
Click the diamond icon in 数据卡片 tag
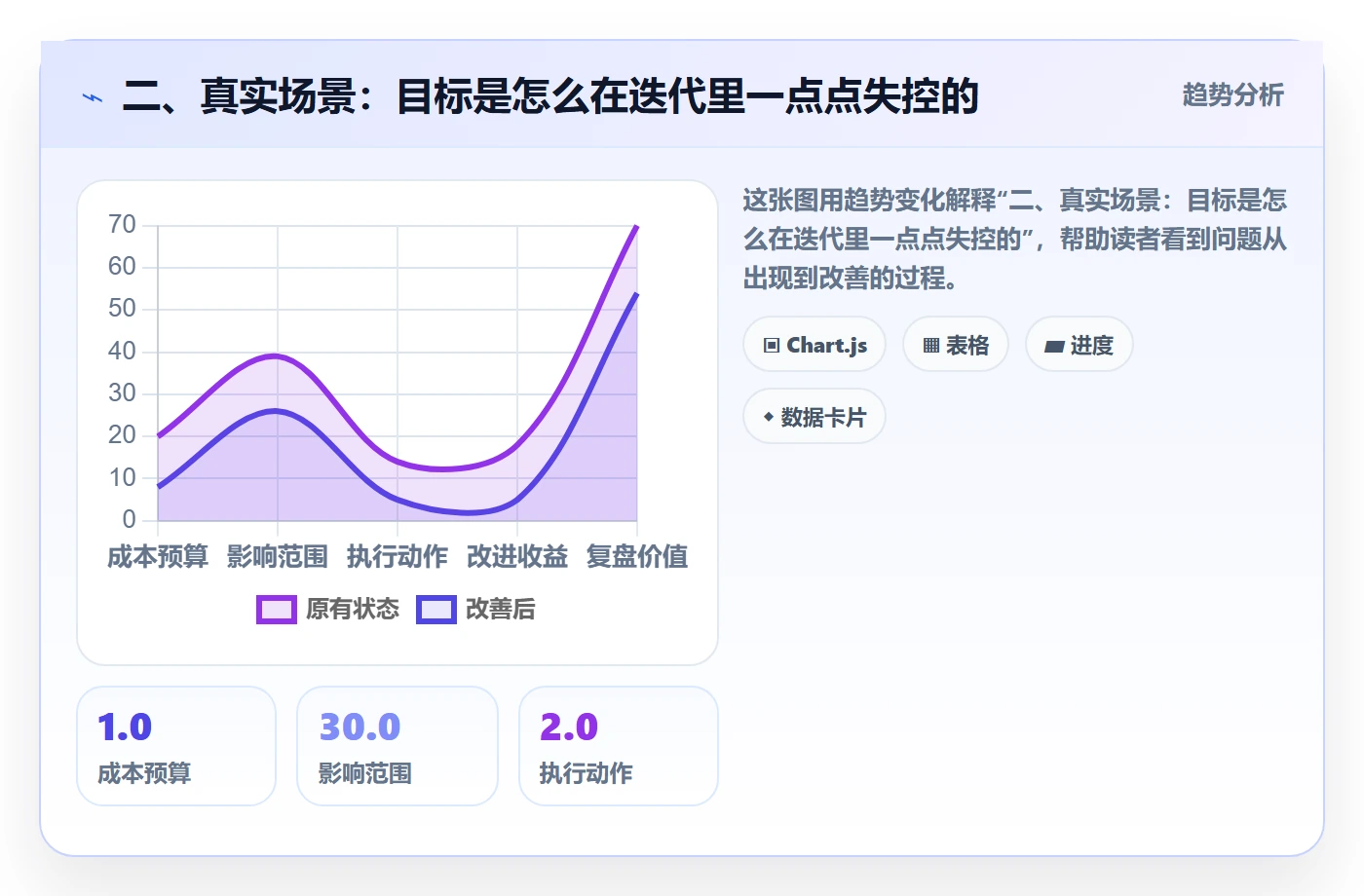click(x=769, y=417)
